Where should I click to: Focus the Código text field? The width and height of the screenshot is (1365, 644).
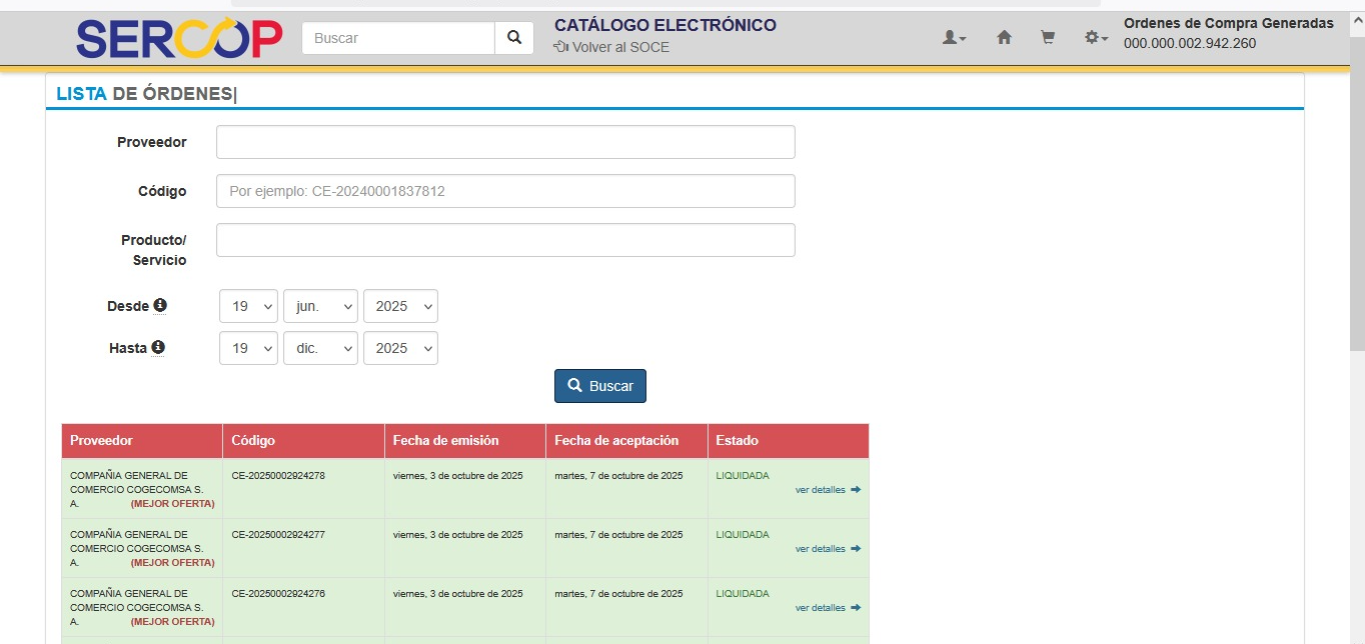[x=505, y=191]
